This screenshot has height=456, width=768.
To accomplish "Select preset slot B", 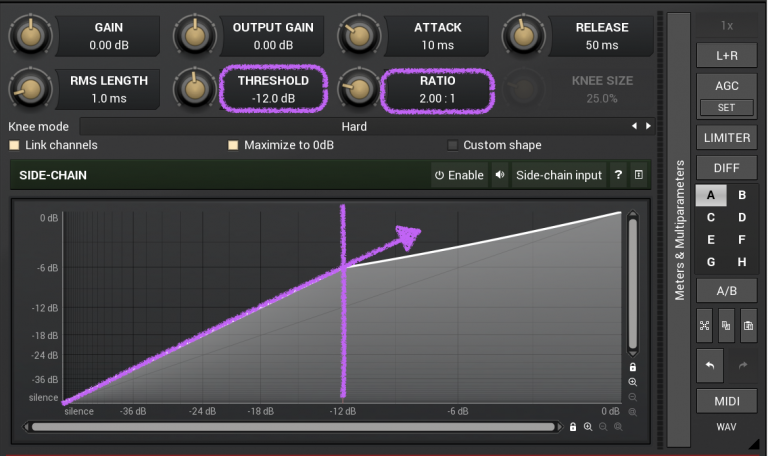I will 742,195.
